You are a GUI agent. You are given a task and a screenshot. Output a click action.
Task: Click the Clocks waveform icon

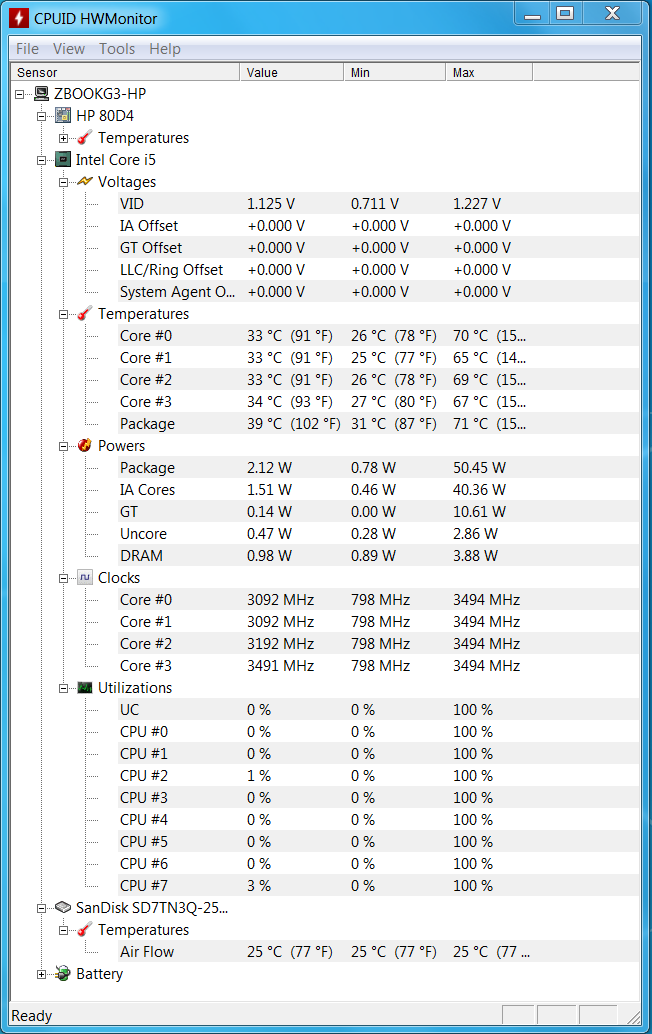[85, 578]
